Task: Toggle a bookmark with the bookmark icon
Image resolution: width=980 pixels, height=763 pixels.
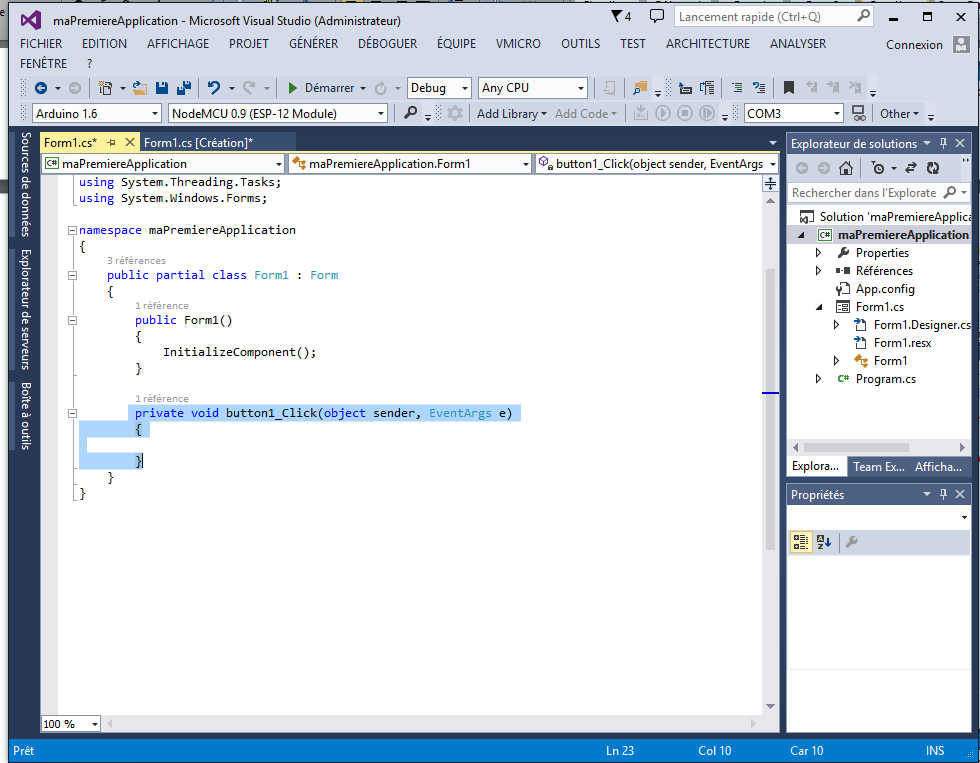Action: (x=789, y=88)
